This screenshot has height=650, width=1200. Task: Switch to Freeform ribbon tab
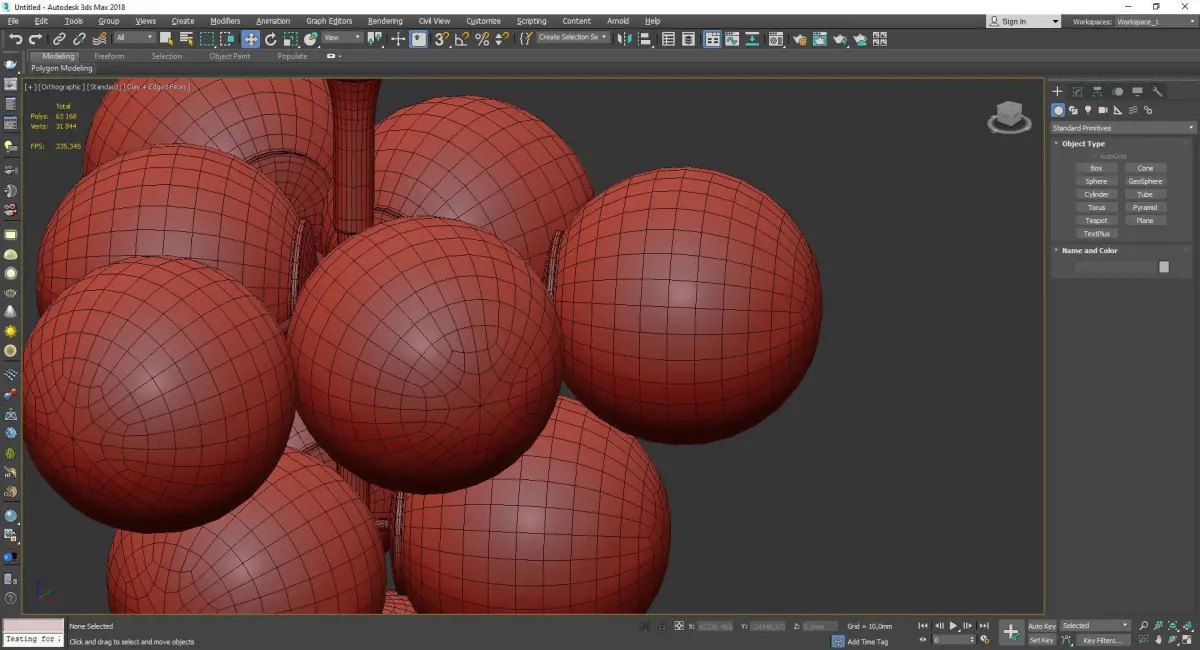109,57
